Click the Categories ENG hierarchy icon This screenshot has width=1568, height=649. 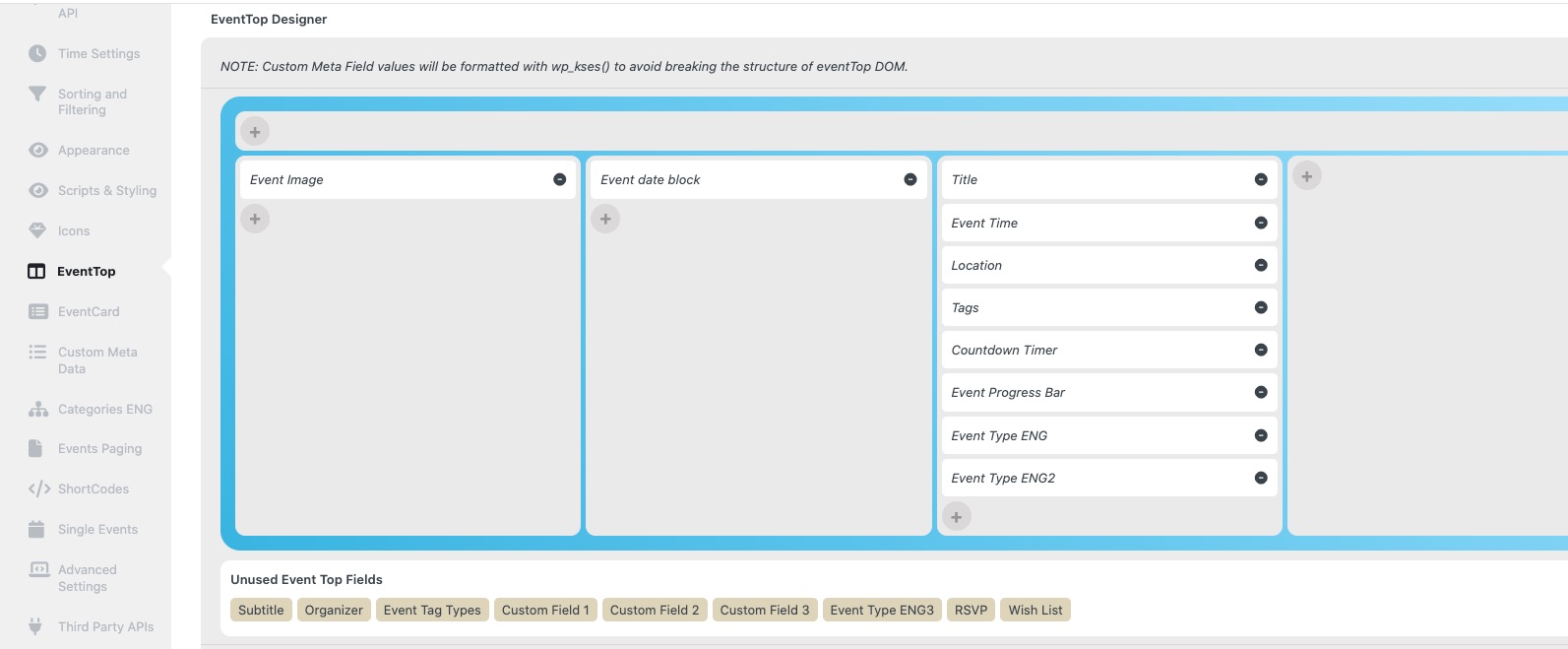pyautogui.click(x=37, y=409)
